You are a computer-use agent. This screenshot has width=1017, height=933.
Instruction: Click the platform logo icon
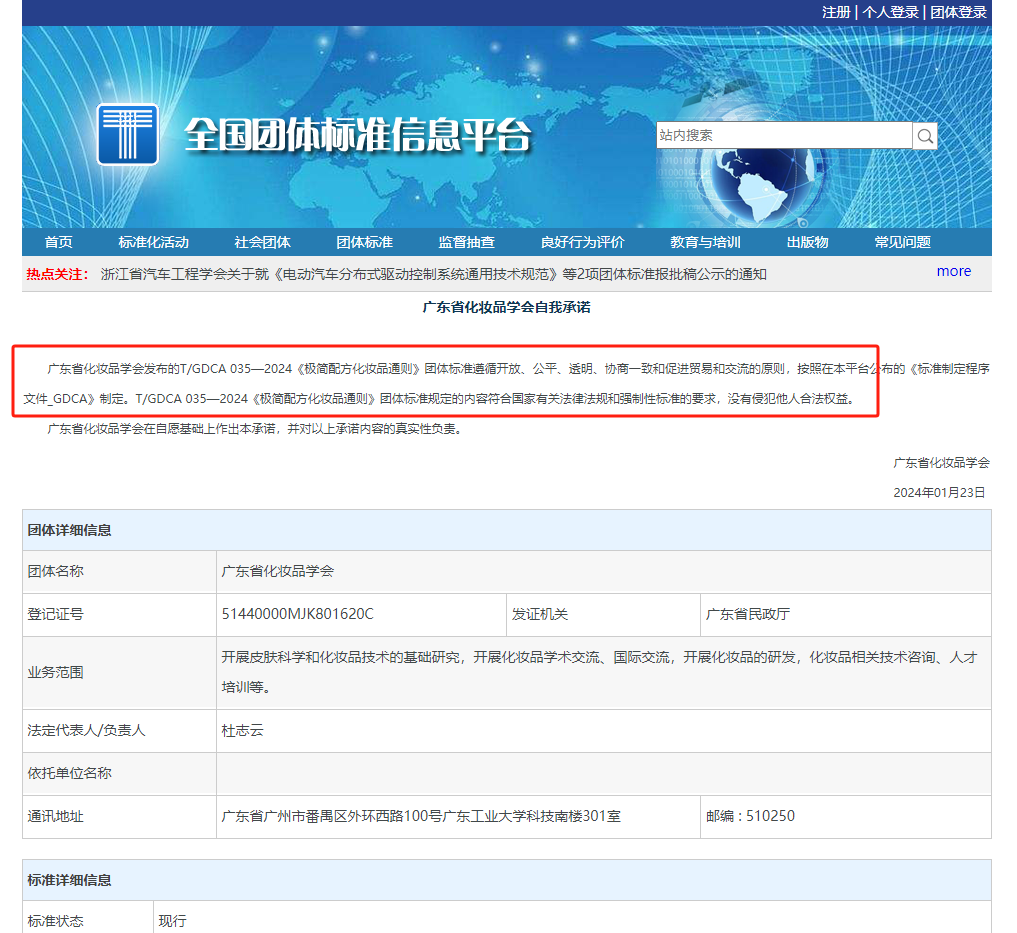pos(127,134)
